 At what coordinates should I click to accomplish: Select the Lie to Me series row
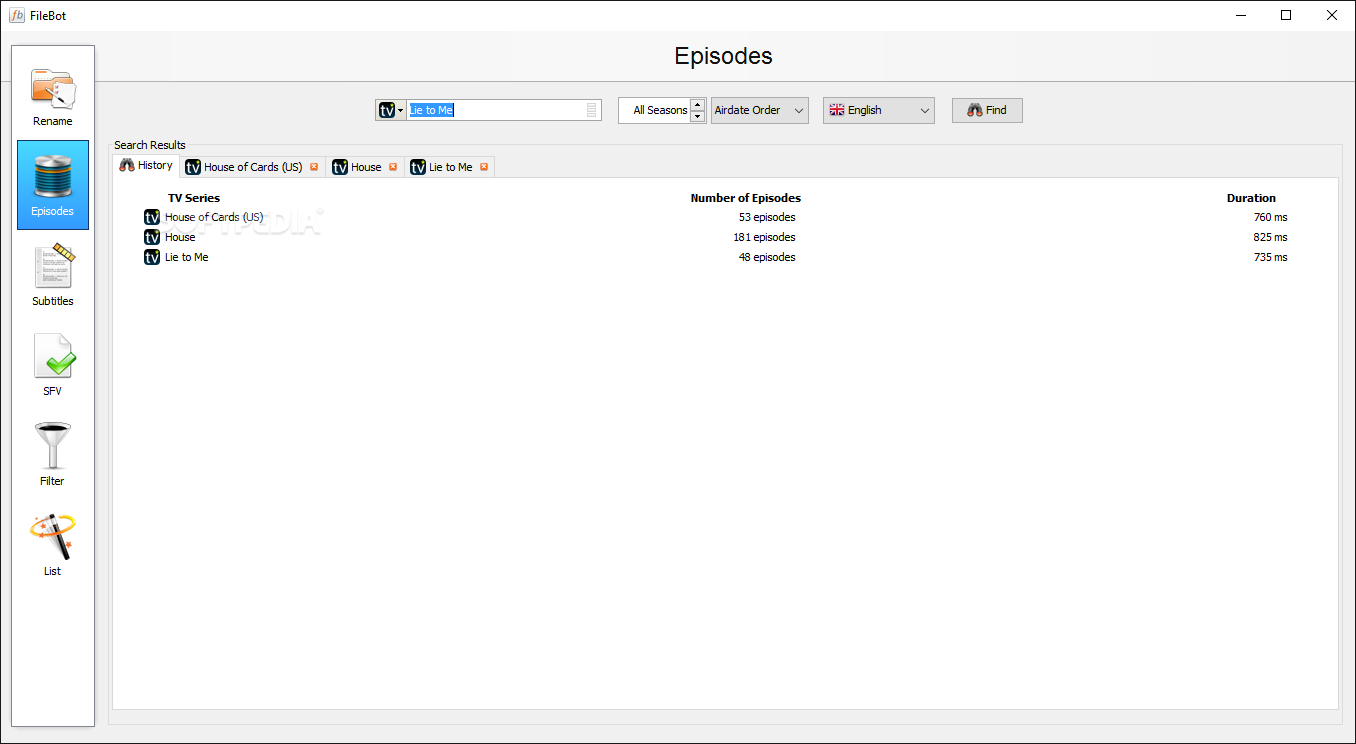pos(725,257)
